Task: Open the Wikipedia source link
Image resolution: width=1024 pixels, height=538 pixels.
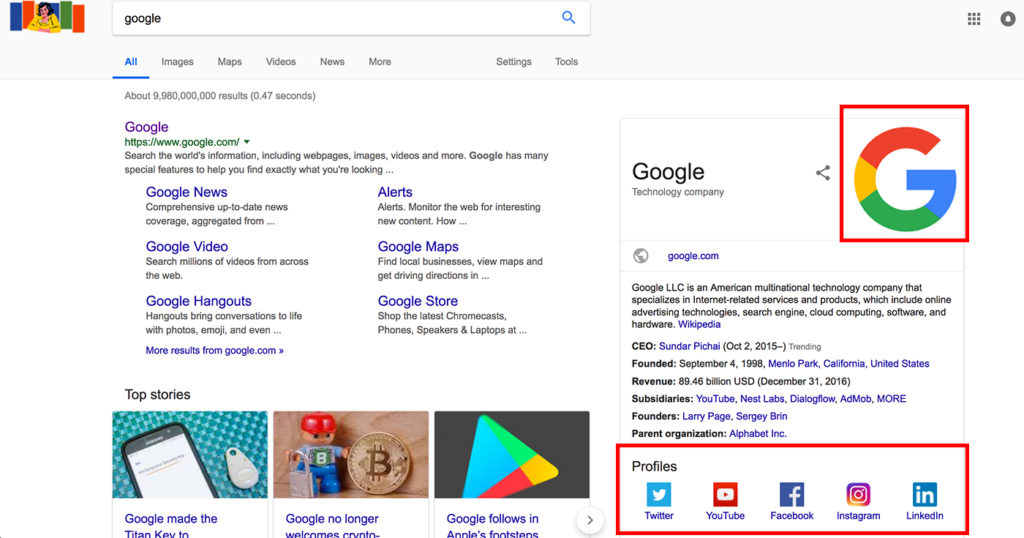Action: 699,324
